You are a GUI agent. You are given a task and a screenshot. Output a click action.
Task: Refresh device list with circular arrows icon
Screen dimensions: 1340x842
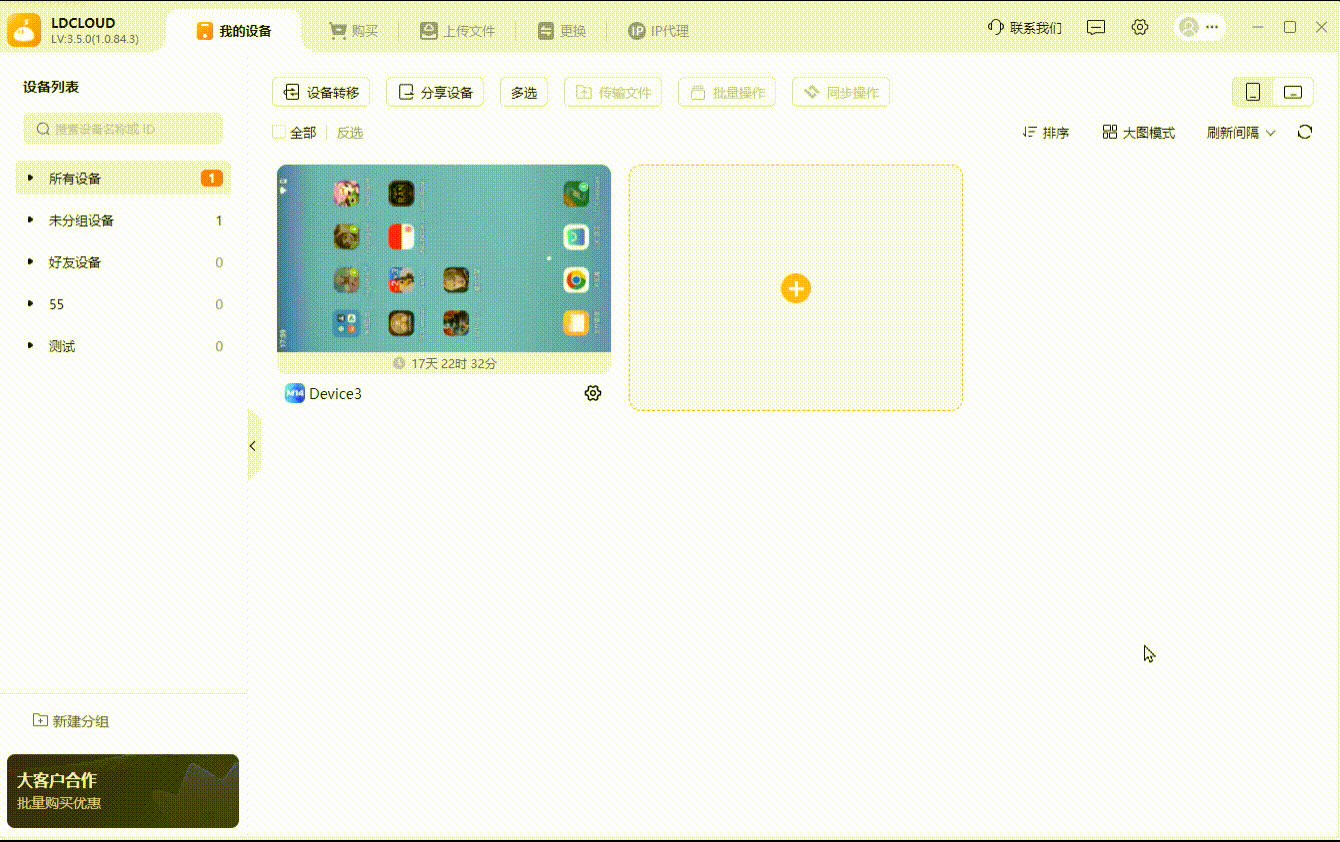click(x=1304, y=132)
